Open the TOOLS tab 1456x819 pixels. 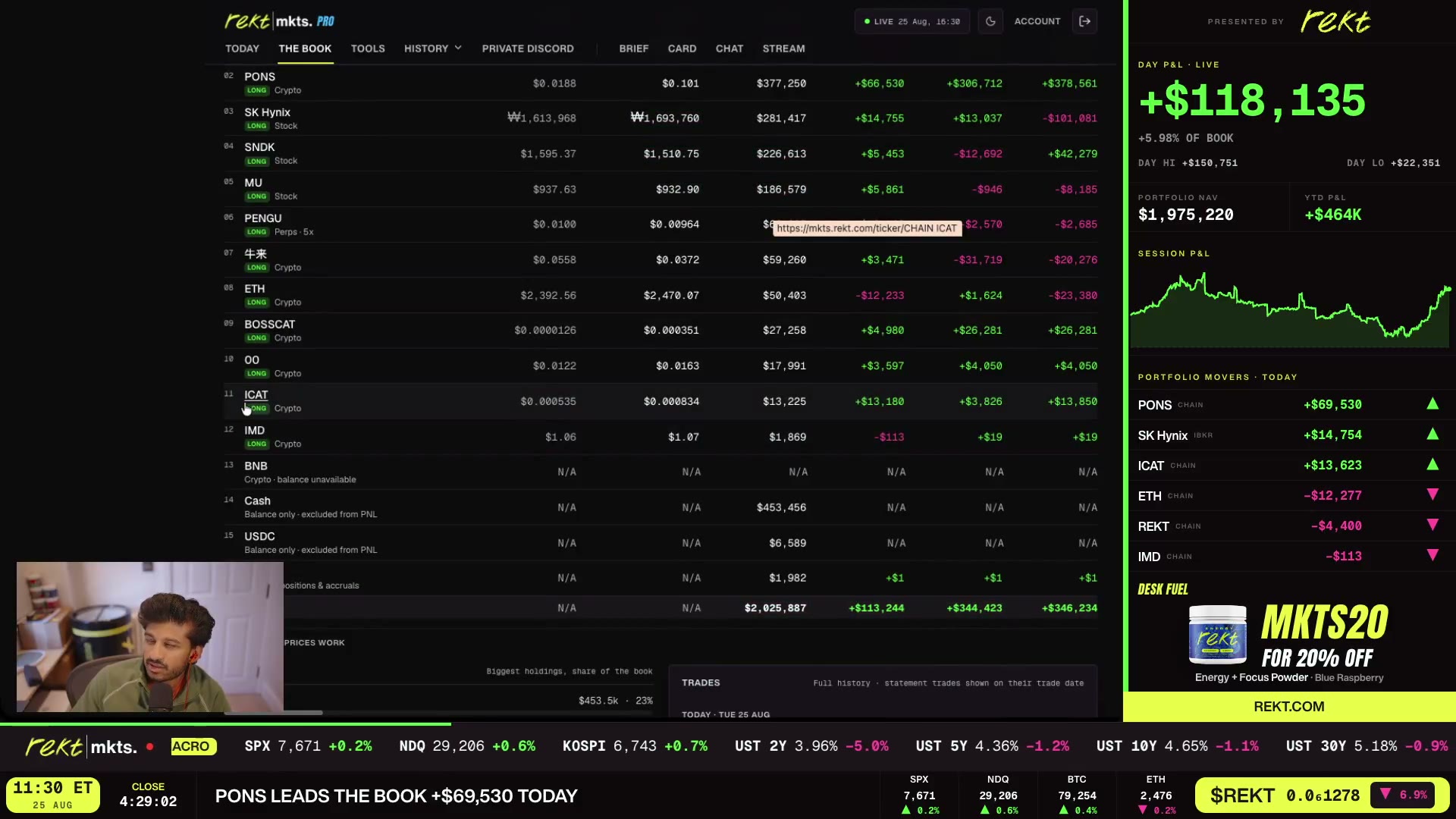(368, 49)
